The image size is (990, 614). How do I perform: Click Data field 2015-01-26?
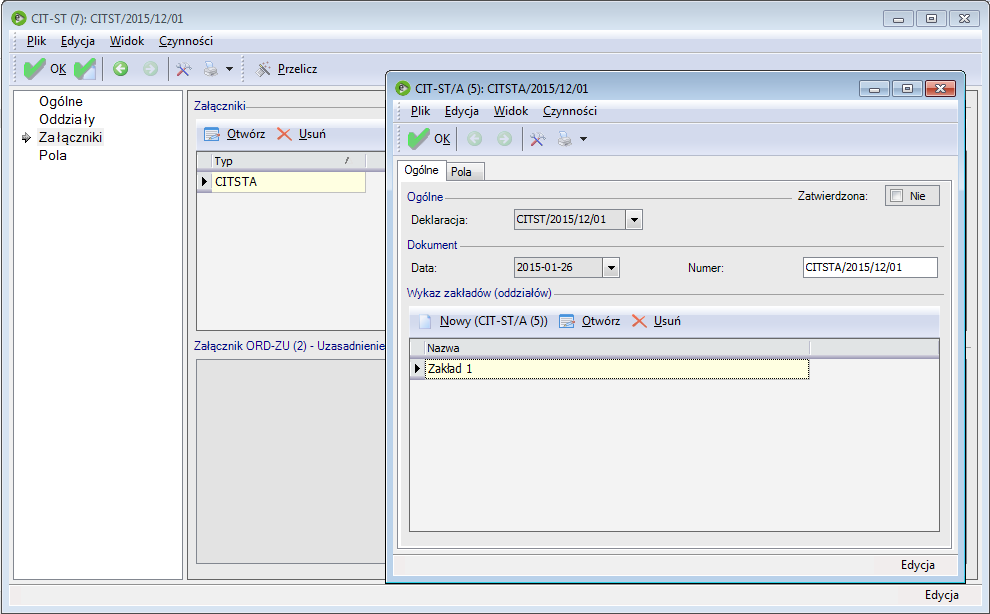pos(558,268)
